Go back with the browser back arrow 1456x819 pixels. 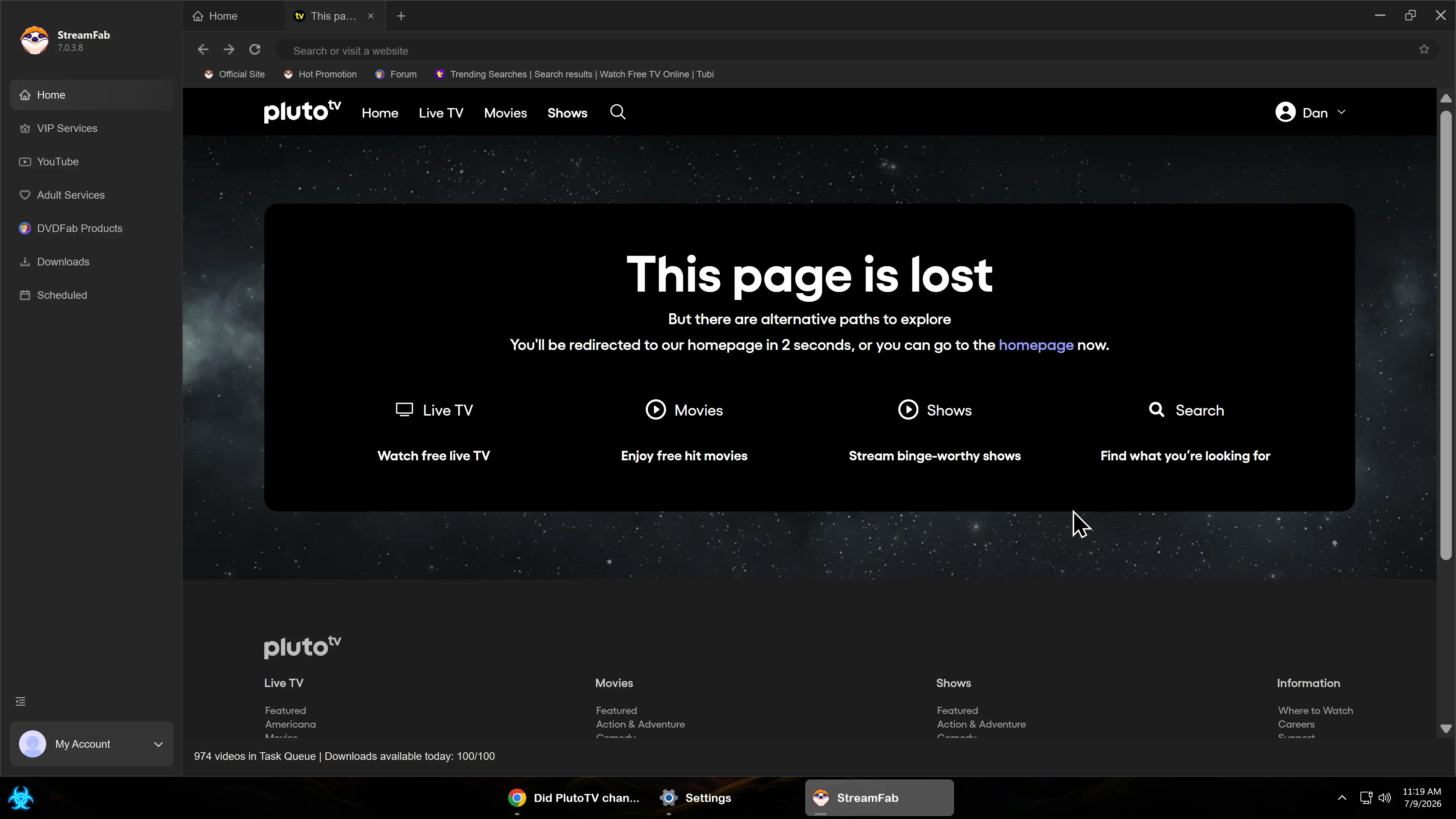(203, 50)
